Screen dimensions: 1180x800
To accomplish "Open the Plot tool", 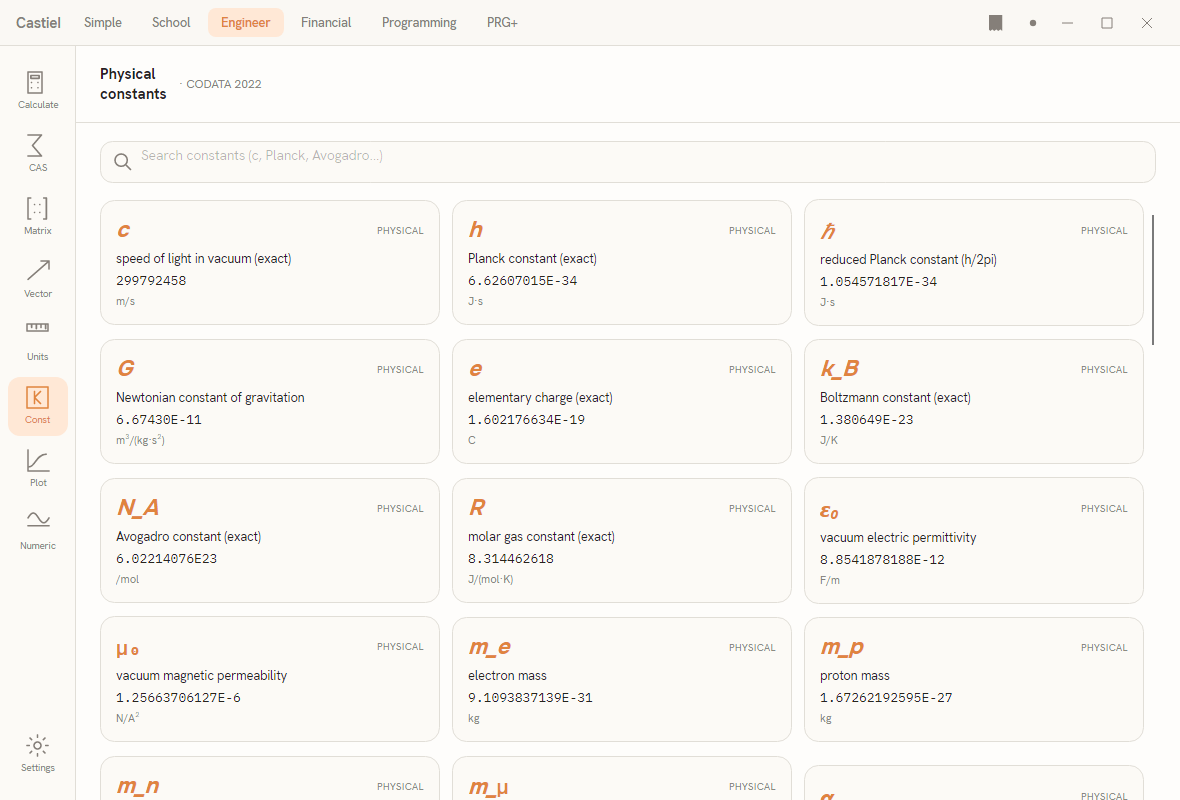I will [x=38, y=468].
